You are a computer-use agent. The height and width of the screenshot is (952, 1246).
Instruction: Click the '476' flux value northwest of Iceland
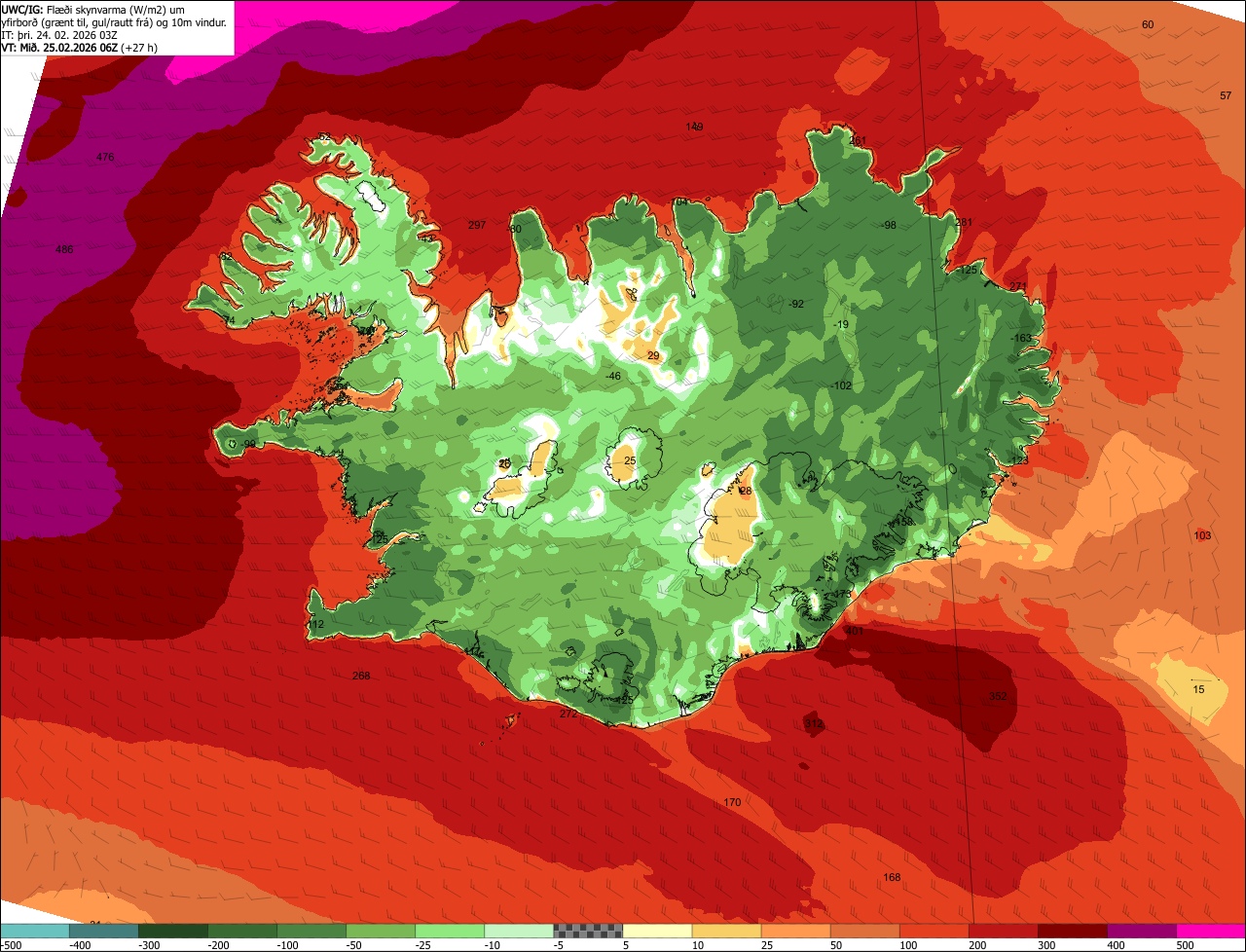coord(105,158)
